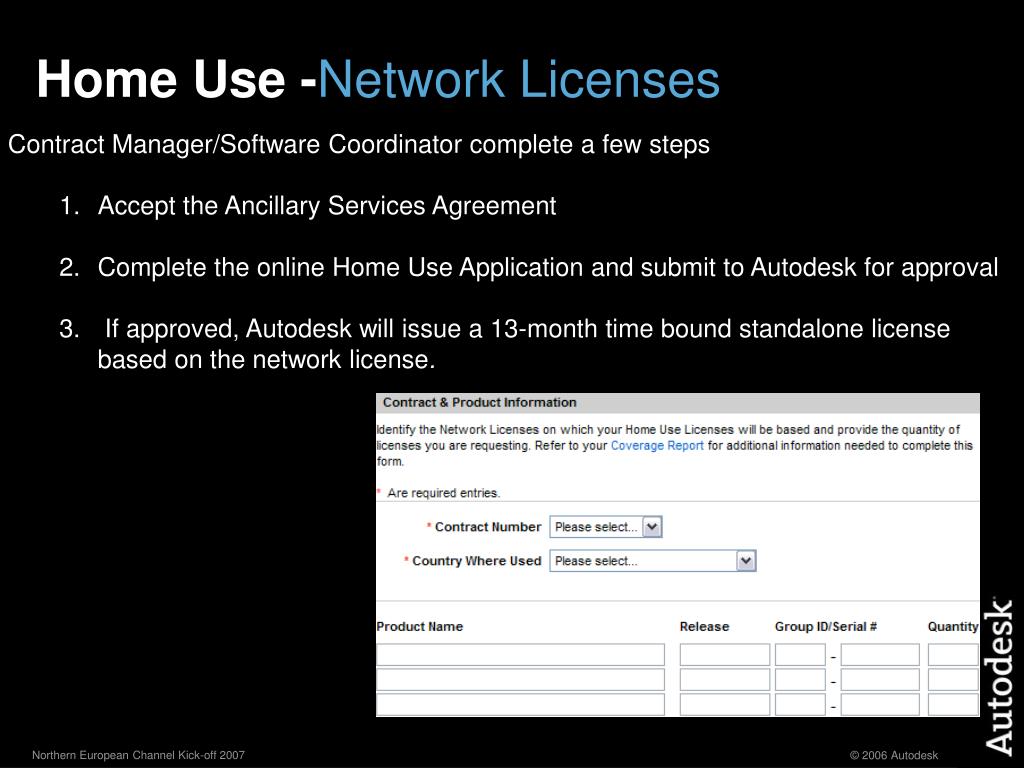Click the first row Product Name field
This screenshot has width=1024, height=768.
click(x=520, y=654)
